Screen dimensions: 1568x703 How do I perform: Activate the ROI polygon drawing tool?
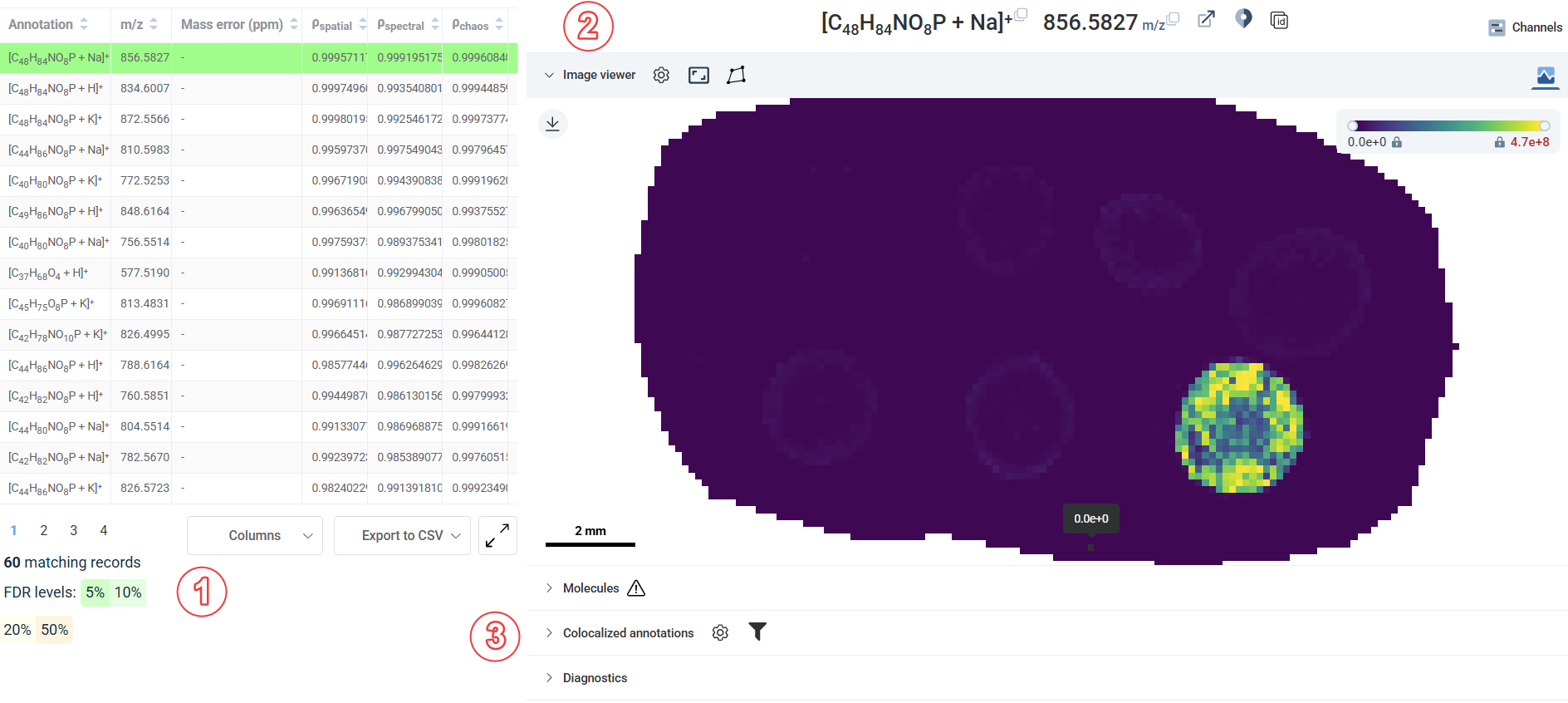736,75
